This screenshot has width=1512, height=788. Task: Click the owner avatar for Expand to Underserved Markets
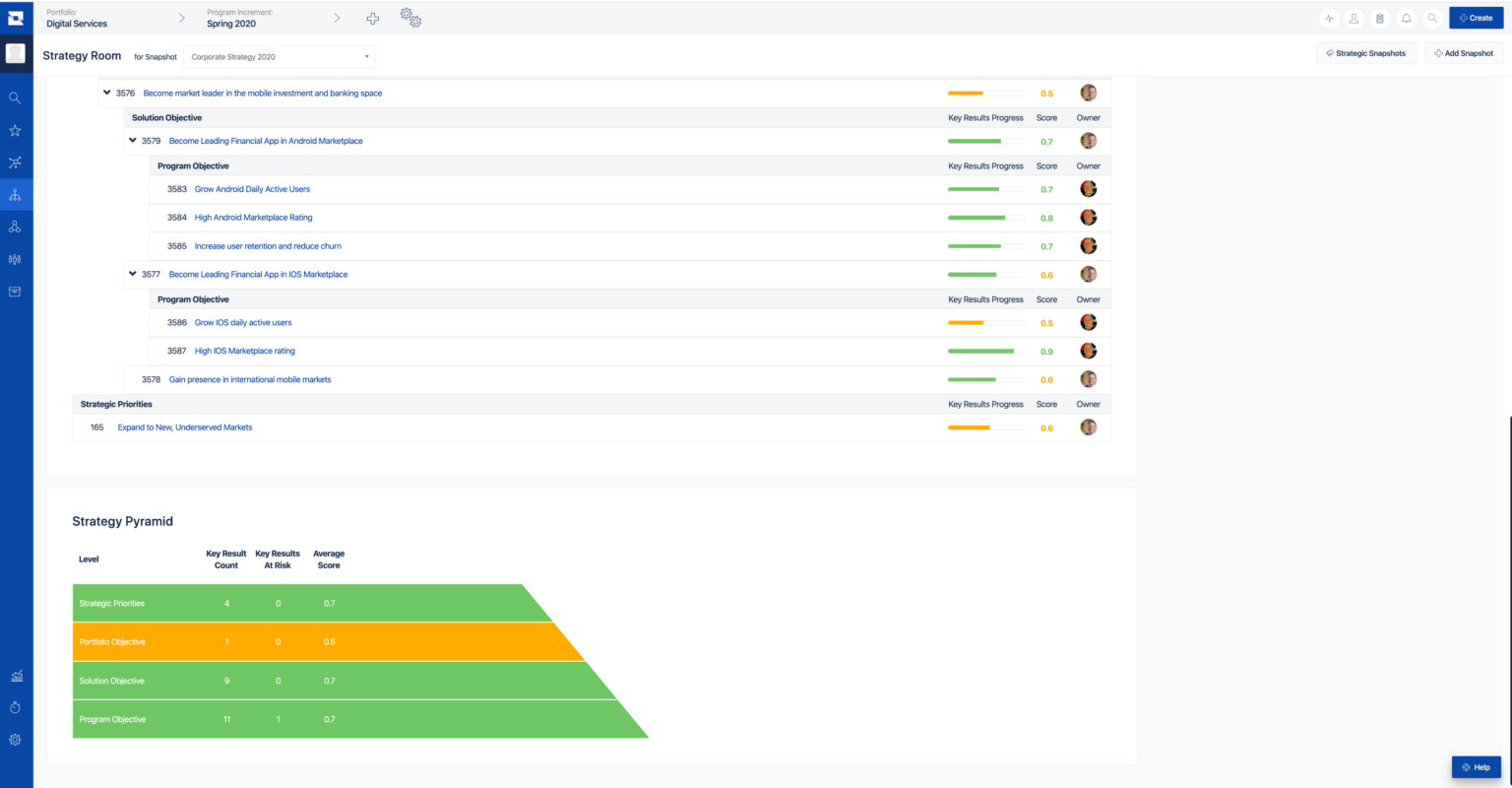(x=1088, y=427)
